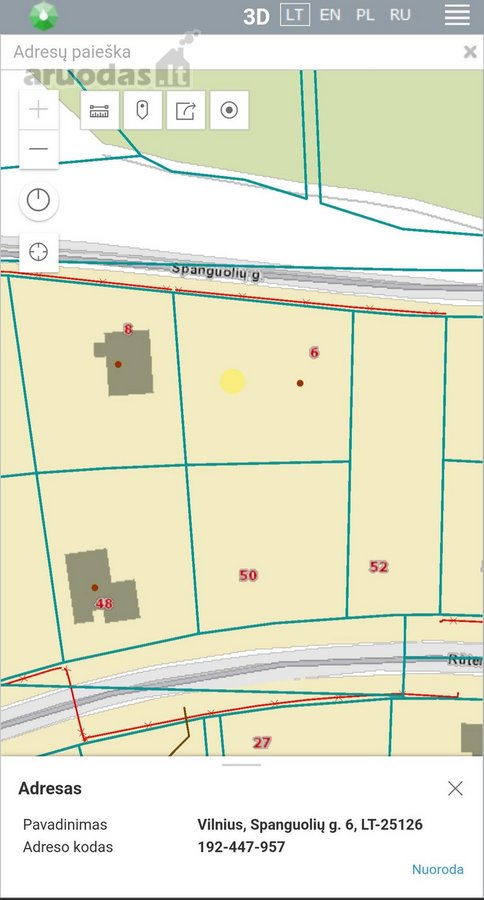484x900 pixels.
Task: Switch language to RU
Action: [x=400, y=15]
